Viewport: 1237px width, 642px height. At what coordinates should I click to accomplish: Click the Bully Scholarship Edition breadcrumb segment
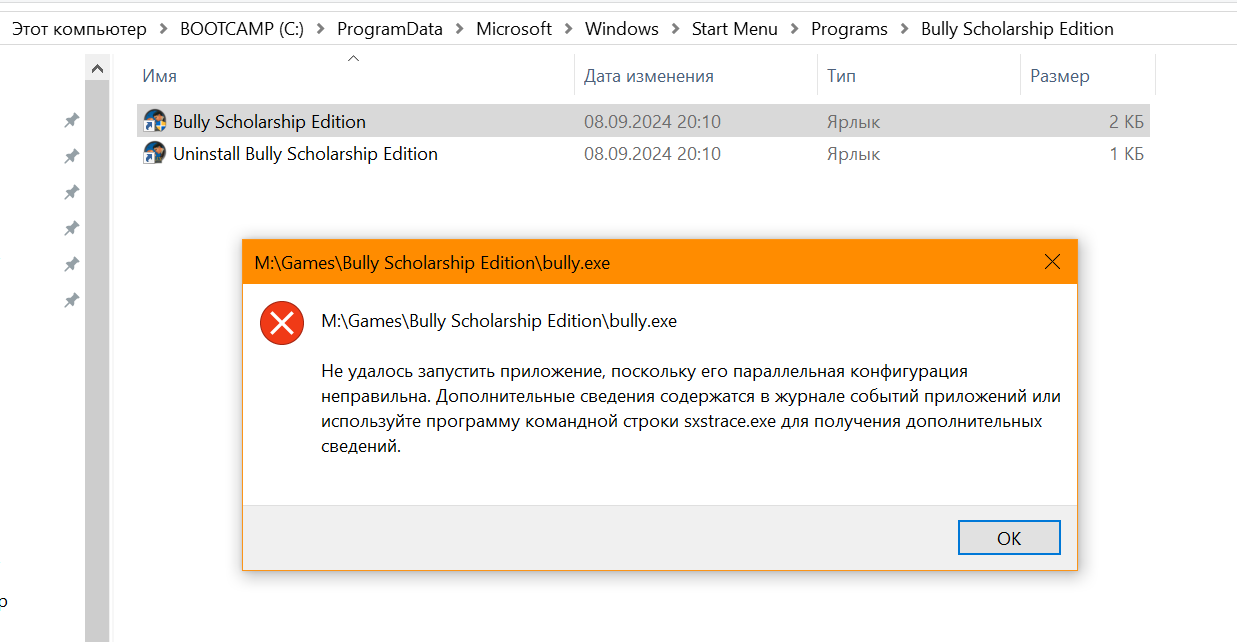(1017, 29)
